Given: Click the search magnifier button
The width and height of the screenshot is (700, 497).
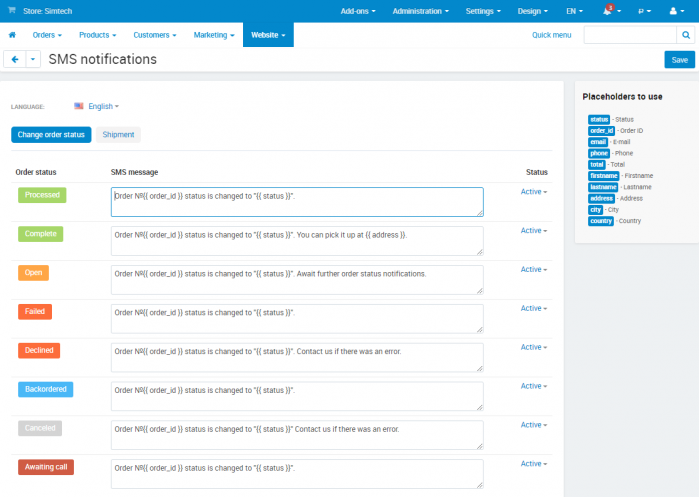Looking at the screenshot, I should (x=686, y=35).
